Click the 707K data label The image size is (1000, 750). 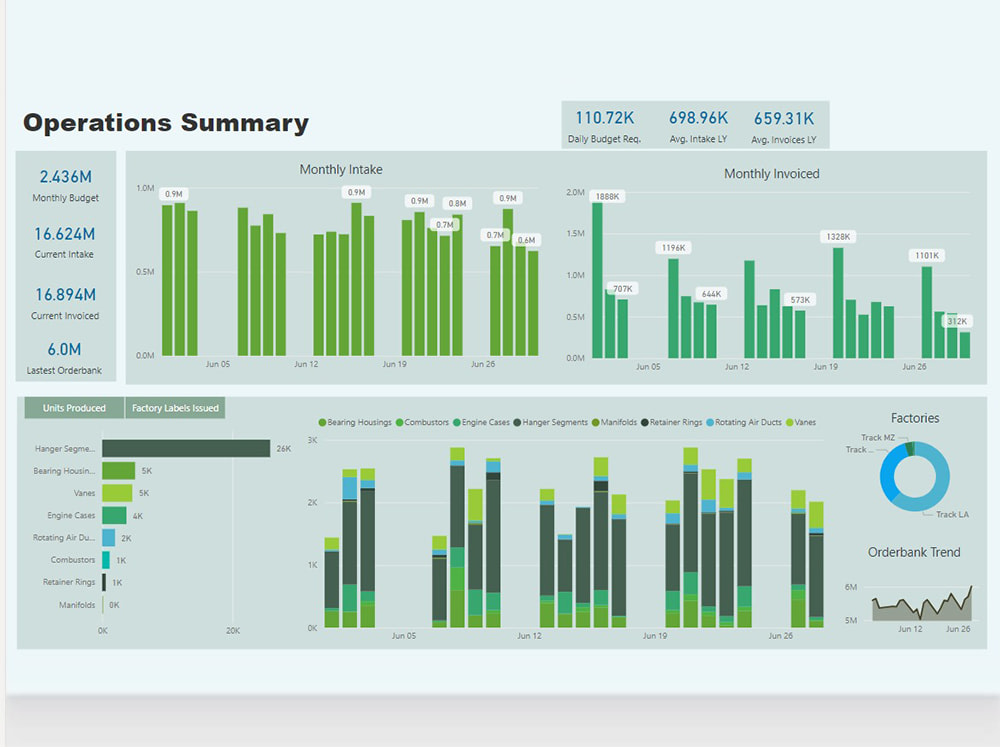pyautogui.click(x=622, y=289)
